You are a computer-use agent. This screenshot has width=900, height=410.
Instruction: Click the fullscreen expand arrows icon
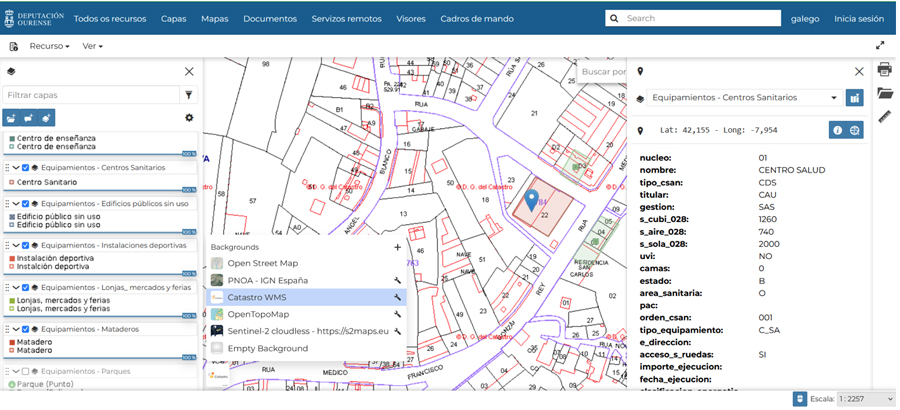[880, 46]
